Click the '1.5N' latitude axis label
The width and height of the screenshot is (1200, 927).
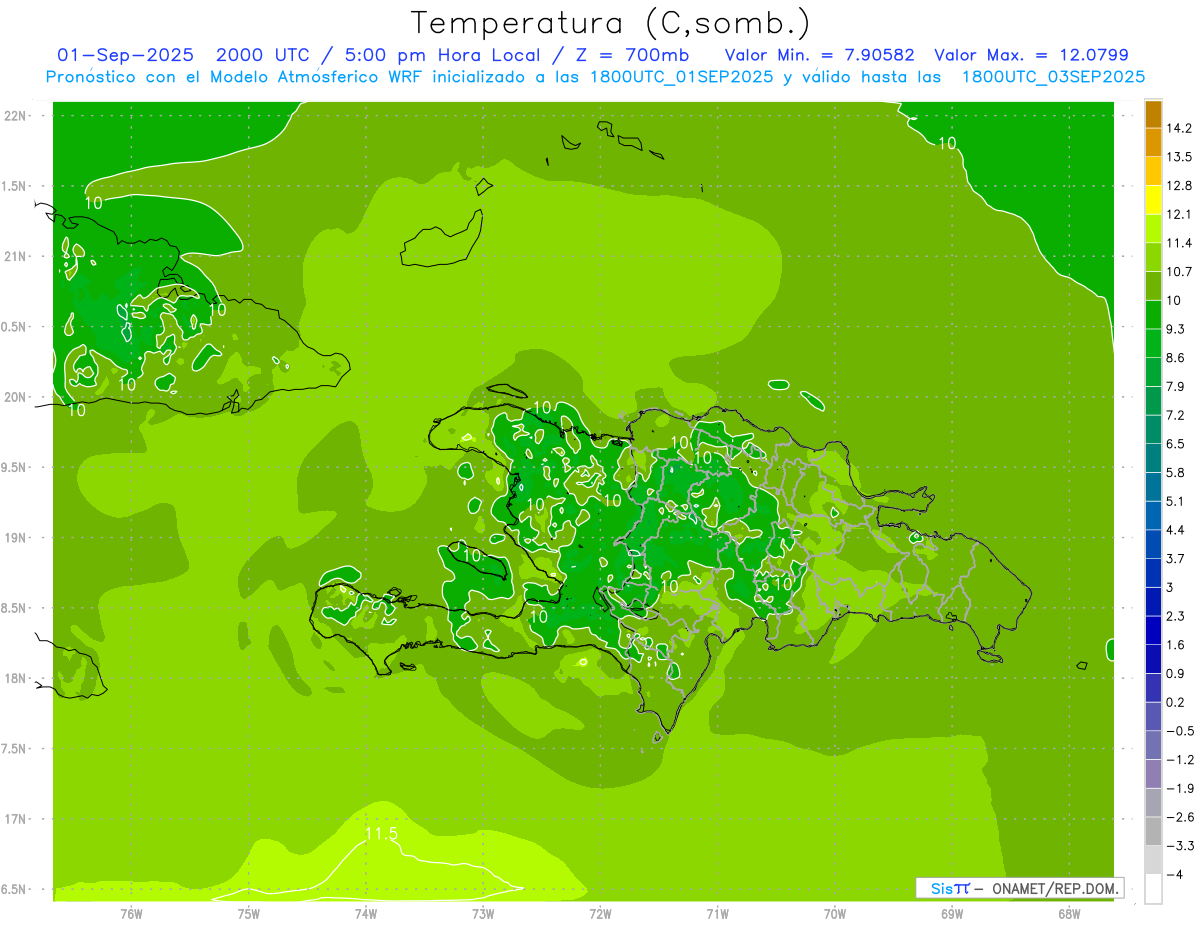(x=14, y=186)
